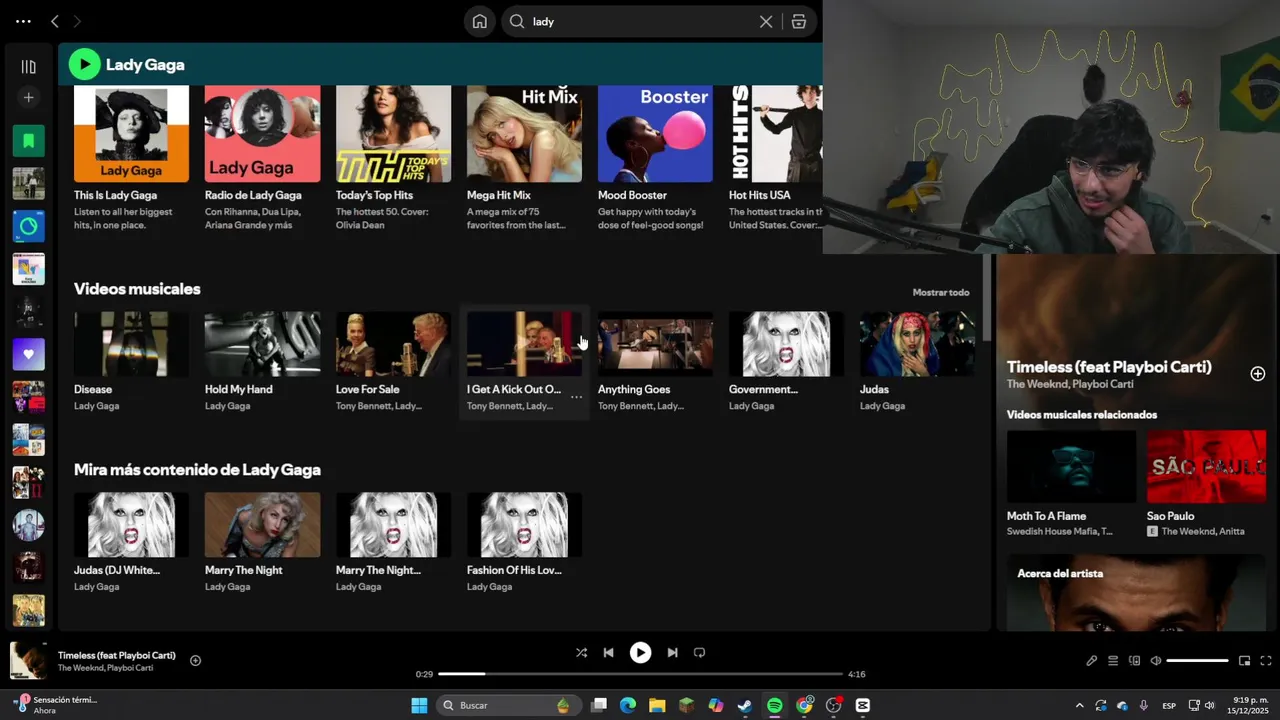Open the green bookmark Your Episodes item
This screenshot has width=1280, height=720.
pos(28,141)
